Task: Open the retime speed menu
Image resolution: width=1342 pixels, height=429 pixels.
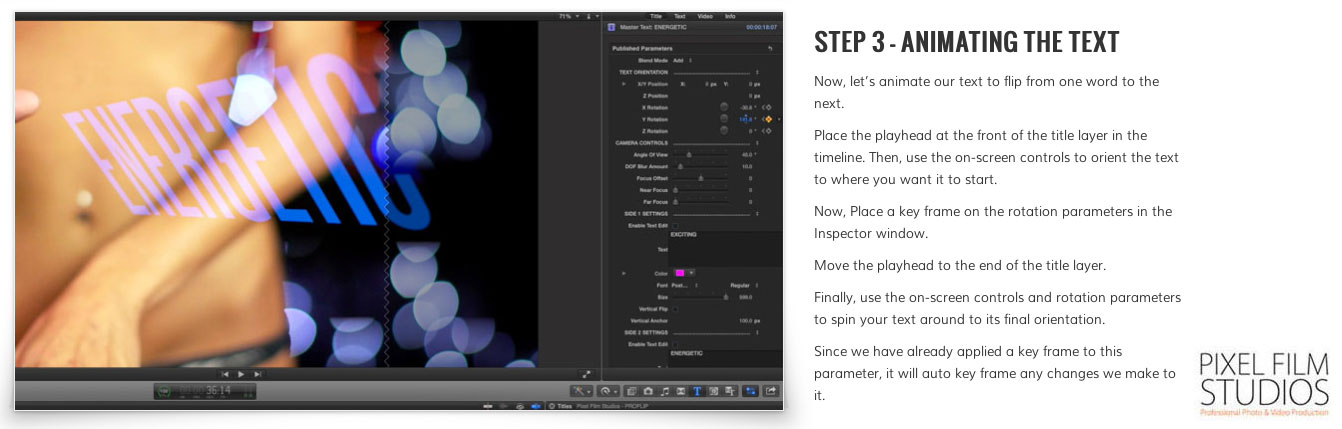Action: tap(609, 391)
